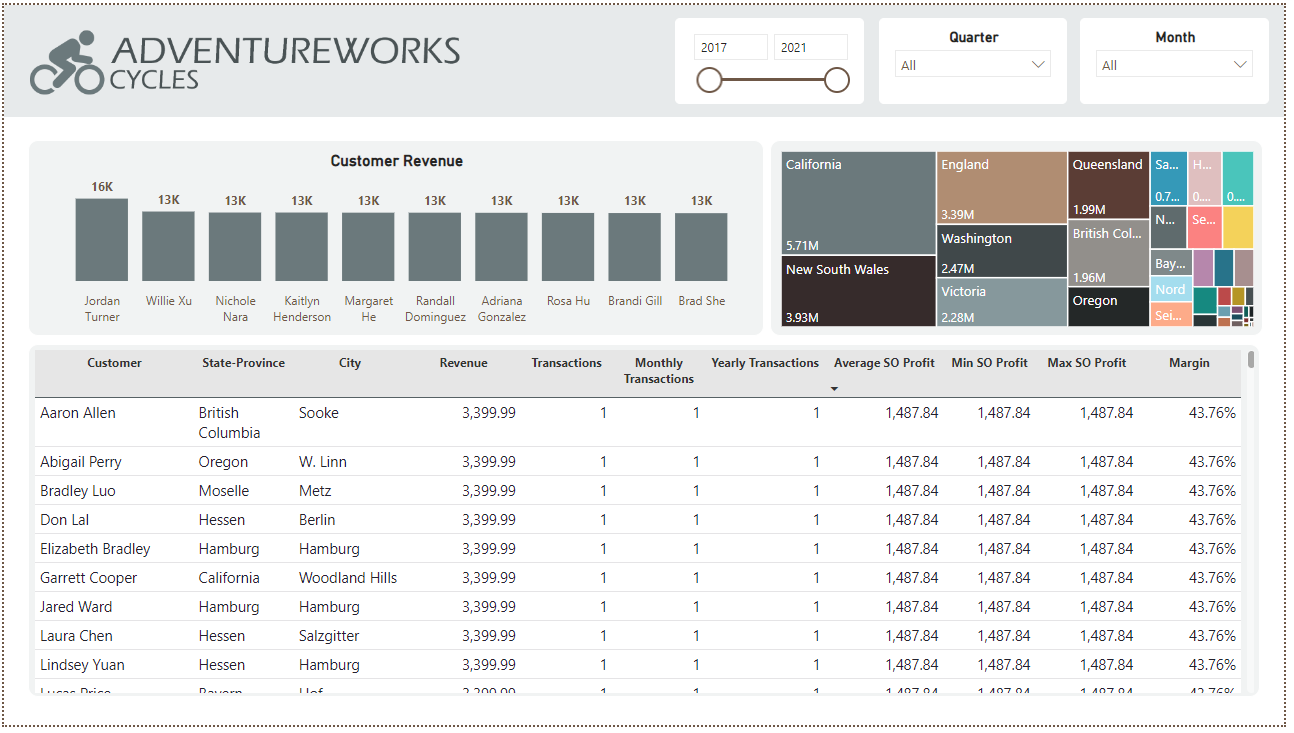Click the Woodland Hills city cell
This screenshot has height=733, width=1294.
coord(348,578)
